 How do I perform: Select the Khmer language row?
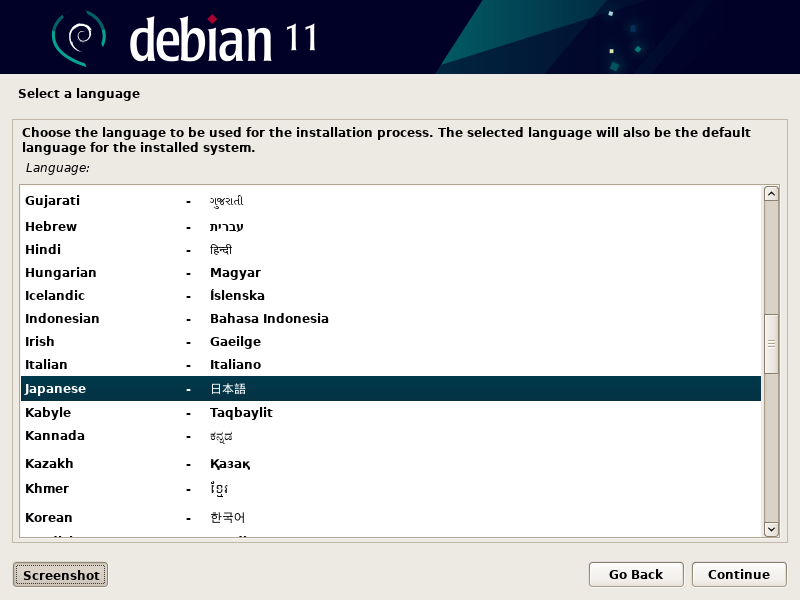pos(391,489)
